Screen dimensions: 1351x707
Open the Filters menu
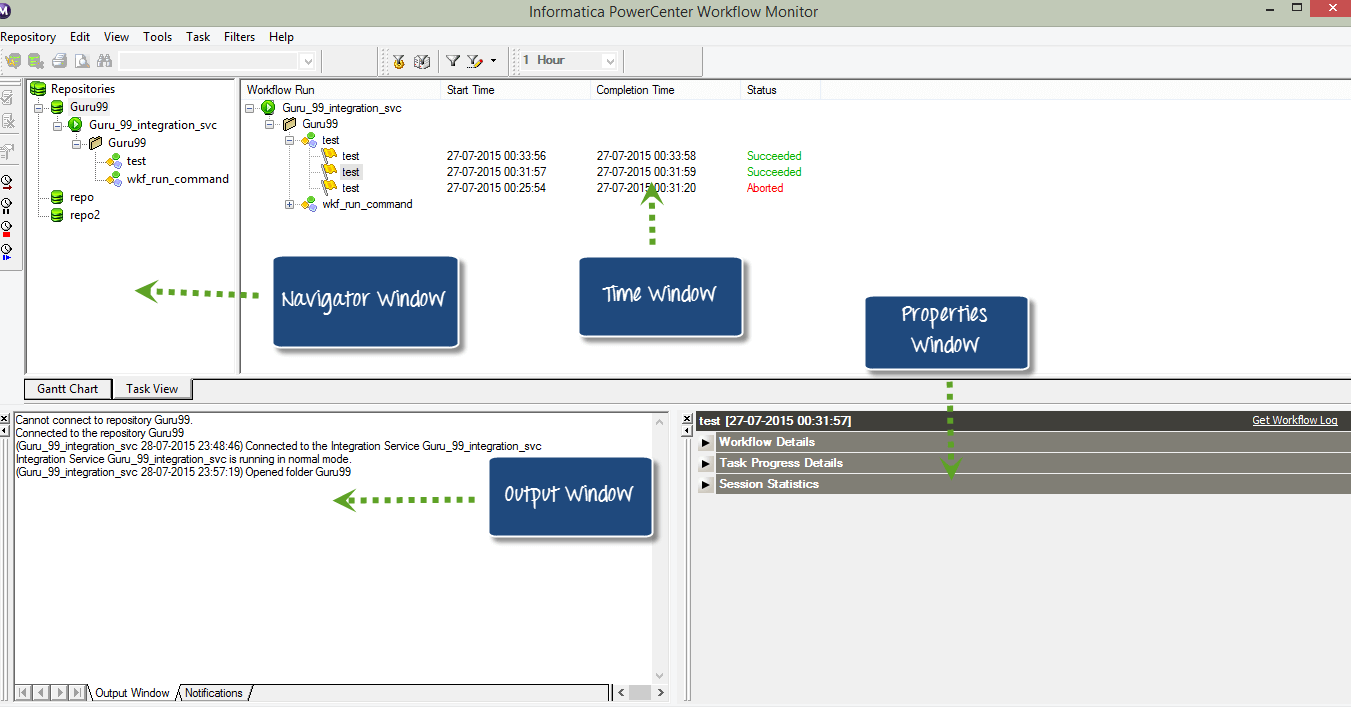(239, 37)
